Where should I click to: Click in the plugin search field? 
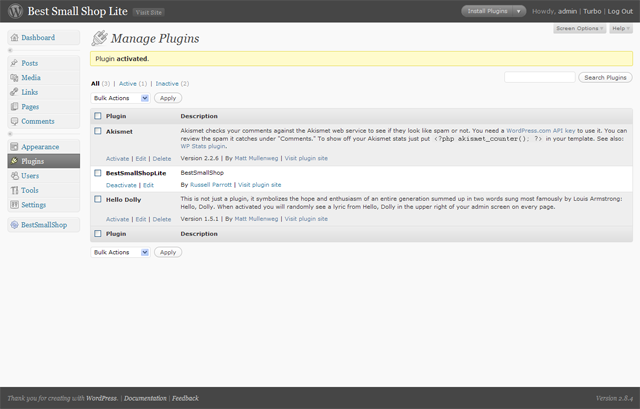(540, 77)
